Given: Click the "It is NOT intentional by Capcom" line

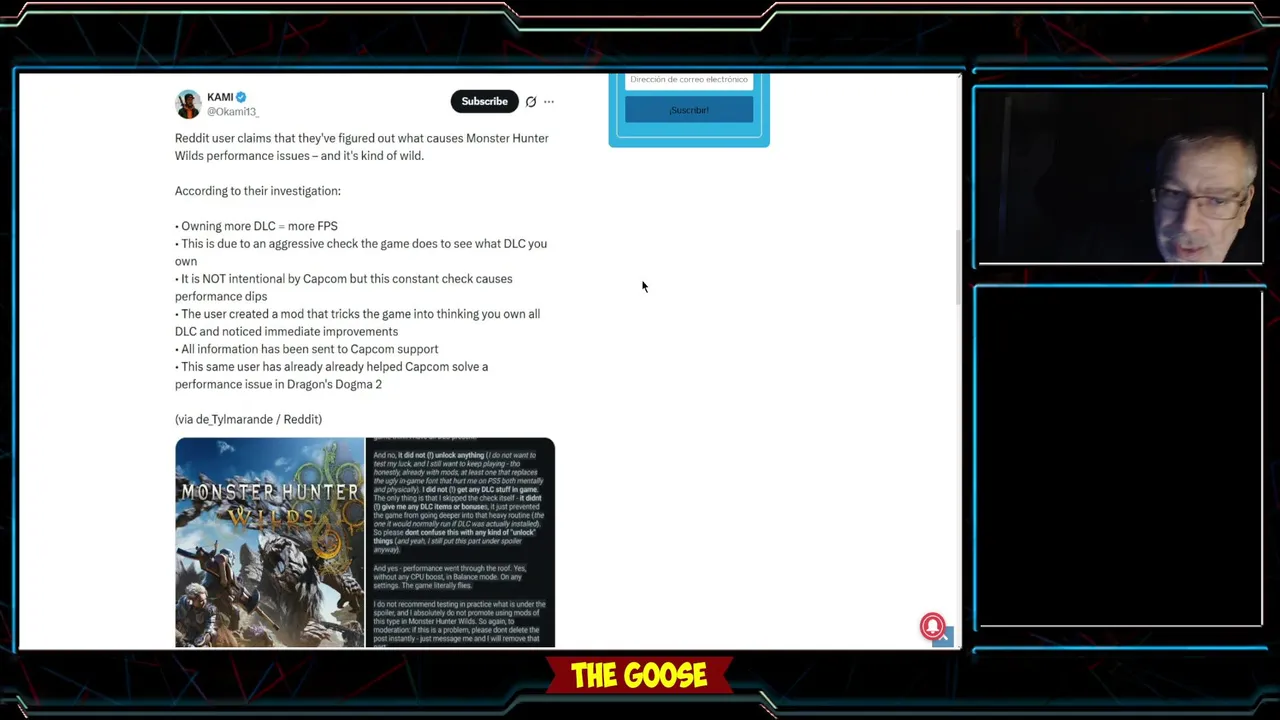Looking at the screenshot, I should [x=344, y=287].
